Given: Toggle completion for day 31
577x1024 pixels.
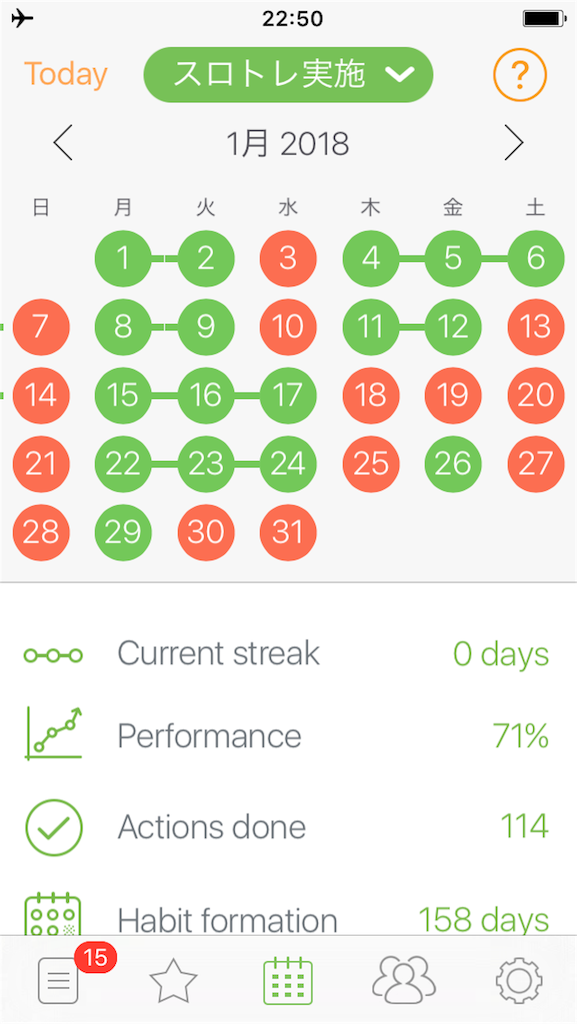Looking at the screenshot, I should (x=288, y=532).
